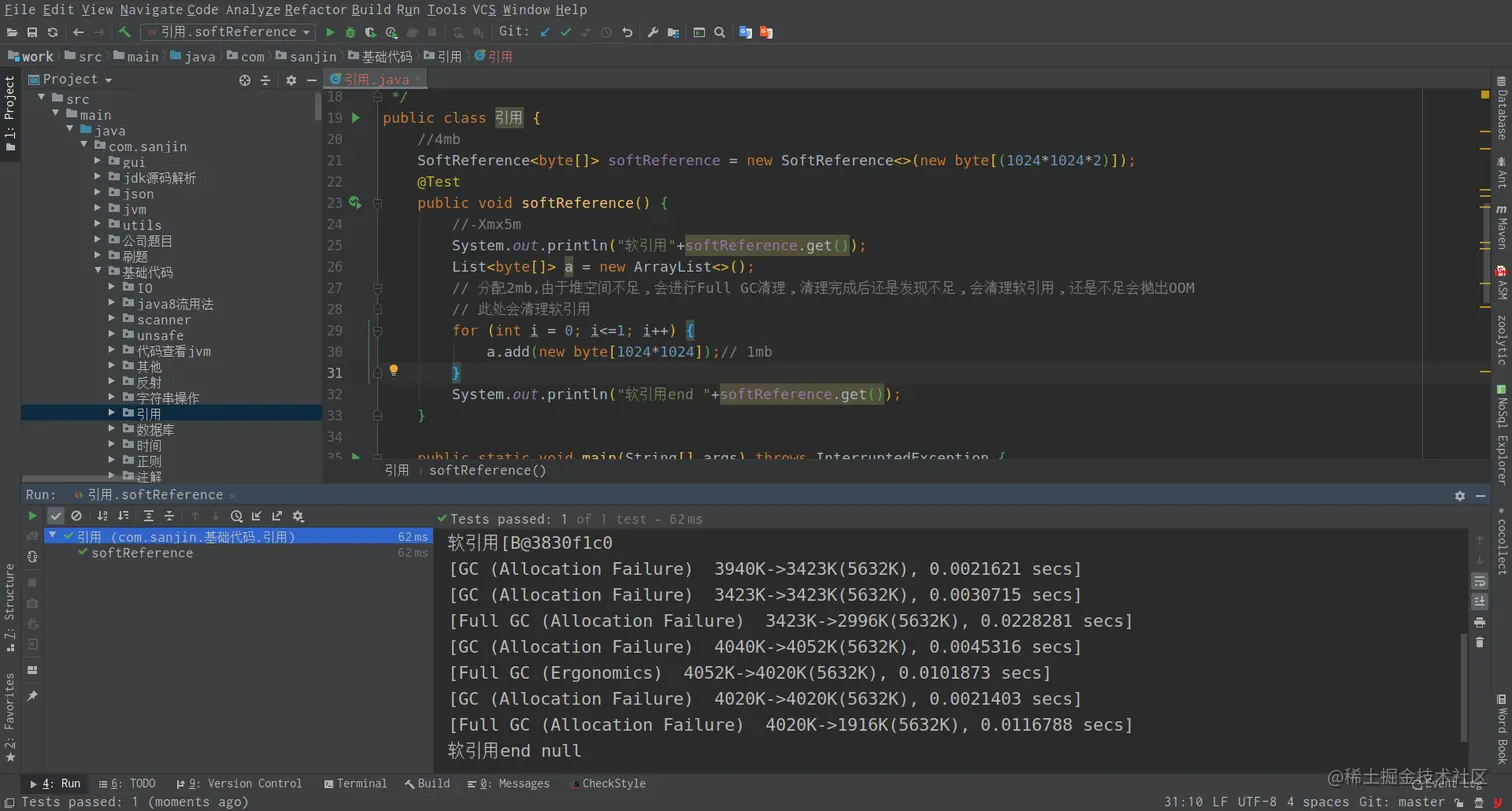Viewport: 1512px width, 811px height.
Task: Open the Terminal tool window tab
Action: point(355,784)
